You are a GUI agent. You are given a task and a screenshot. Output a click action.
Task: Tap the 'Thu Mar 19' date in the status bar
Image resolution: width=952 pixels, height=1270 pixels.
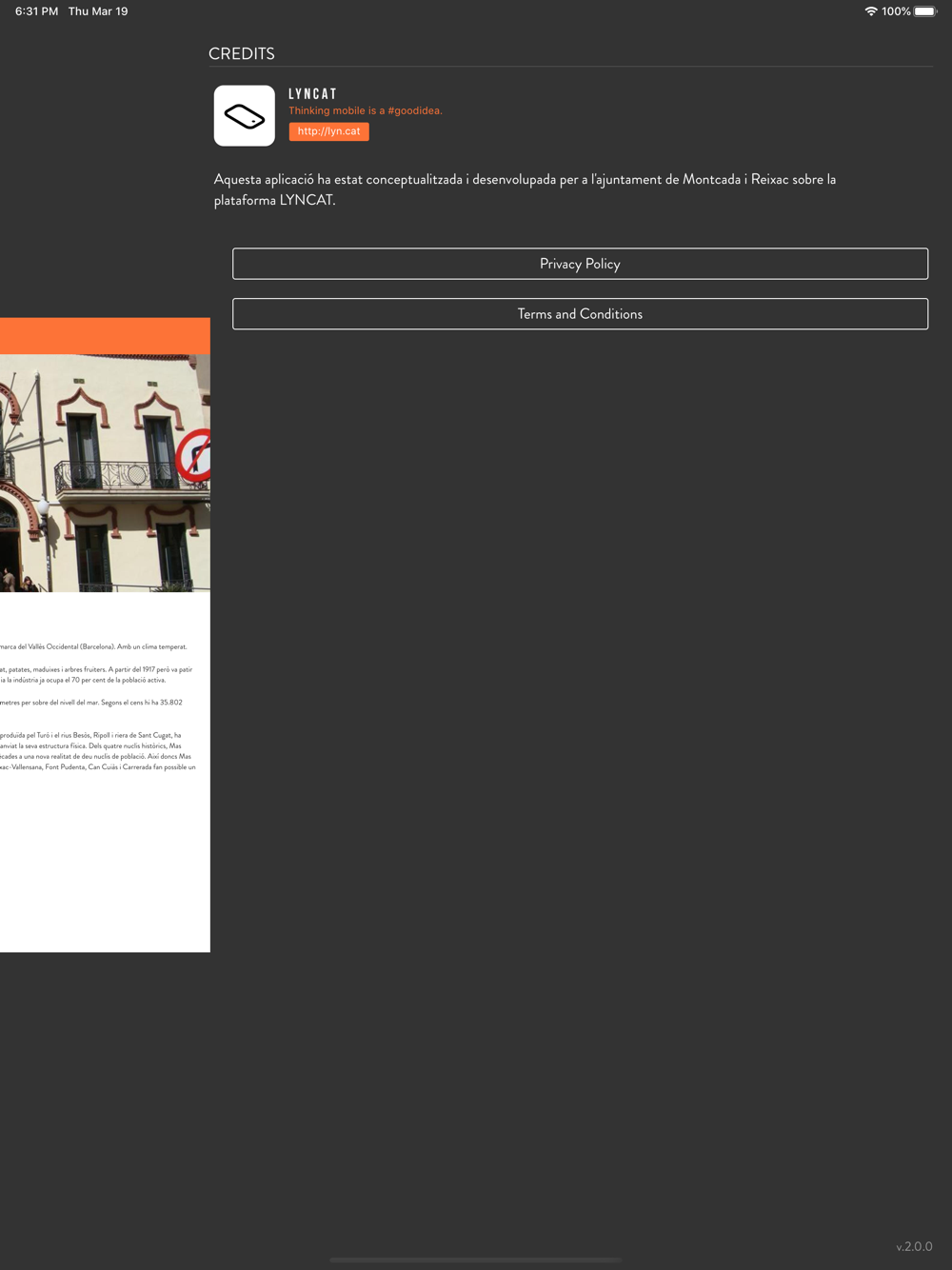click(98, 11)
